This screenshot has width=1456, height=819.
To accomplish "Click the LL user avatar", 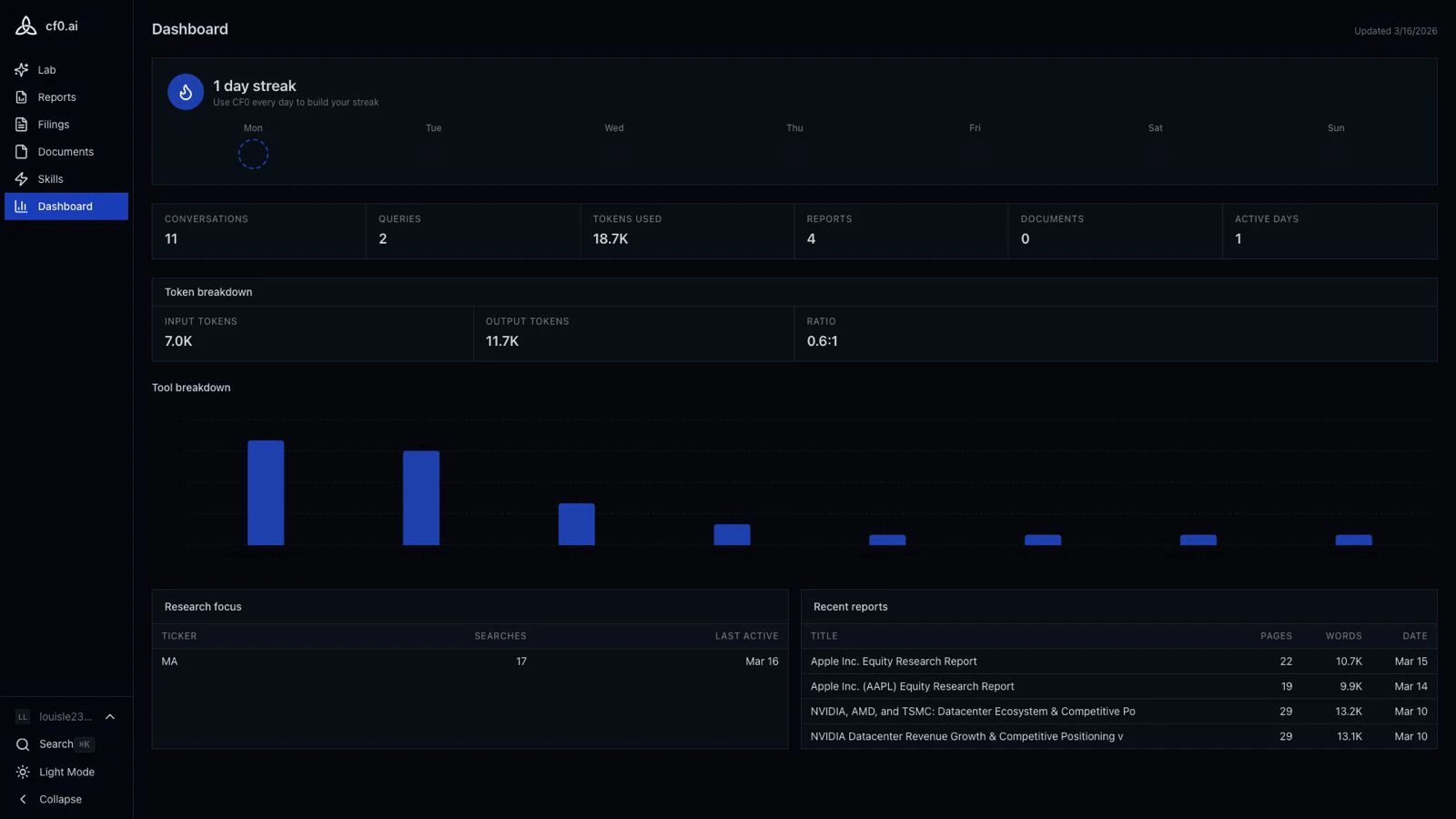I will 23,717.
